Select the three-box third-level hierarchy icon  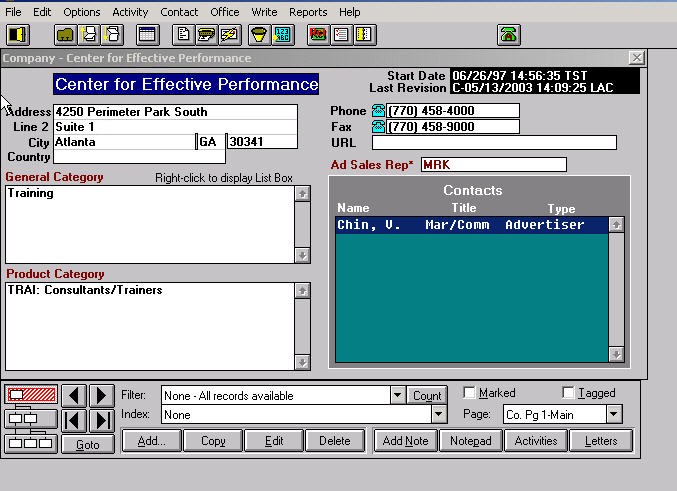[x=31, y=443]
